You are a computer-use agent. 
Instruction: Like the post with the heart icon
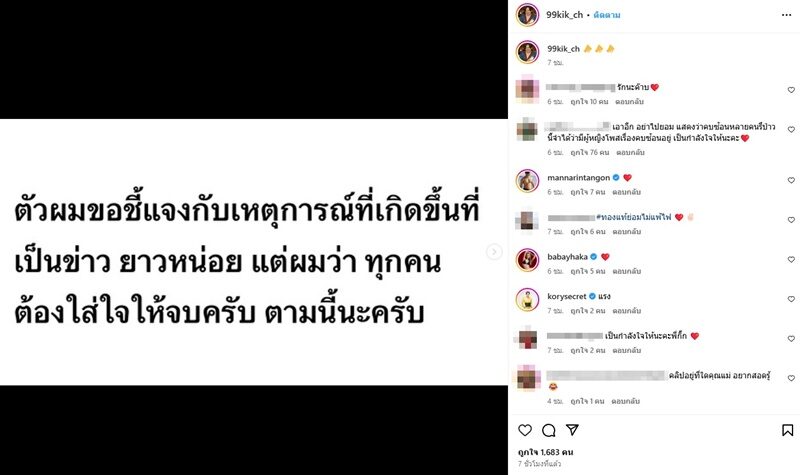click(525, 430)
